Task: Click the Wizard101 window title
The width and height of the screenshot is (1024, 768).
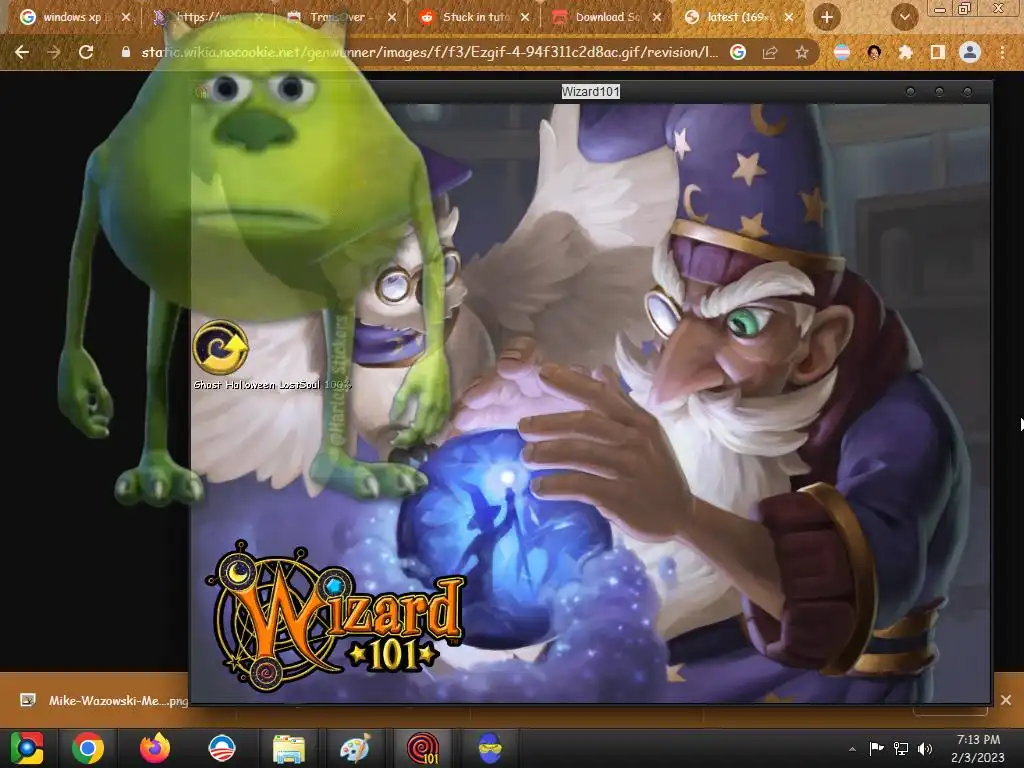Action: 590,91
